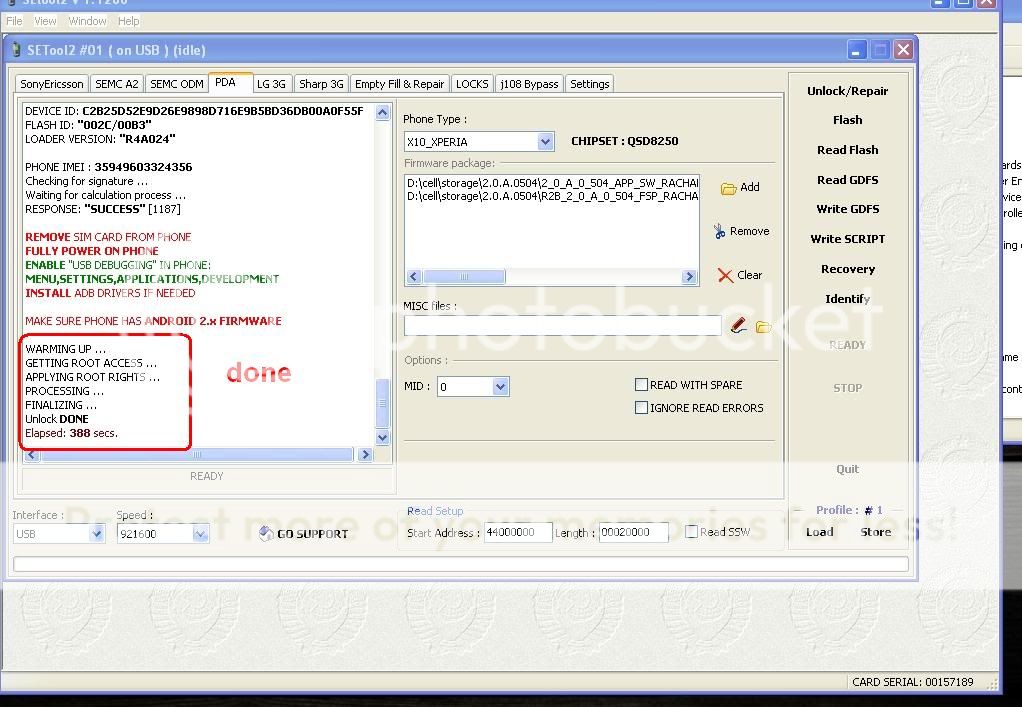
Task: Click the log horizontal scroll left arrow
Action: click(x=32, y=455)
